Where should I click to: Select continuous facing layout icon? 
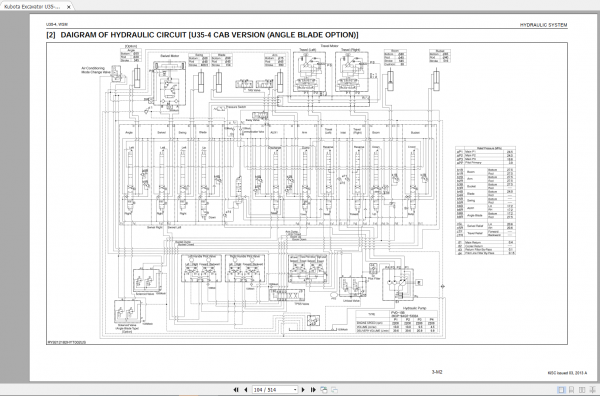coord(592,390)
